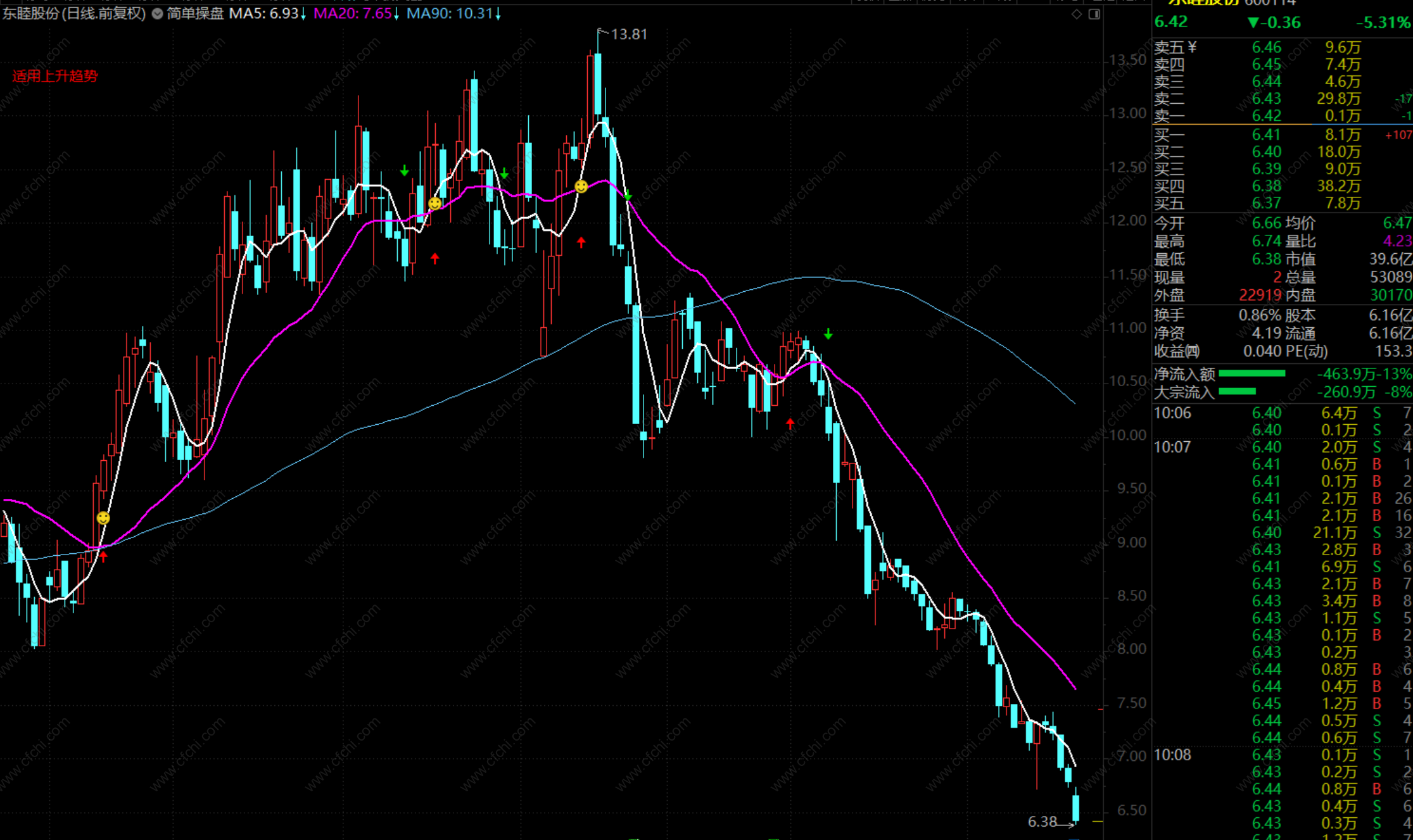Click the diamond icon above chart
Screen dimensions: 1413x840
[1077, 14]
